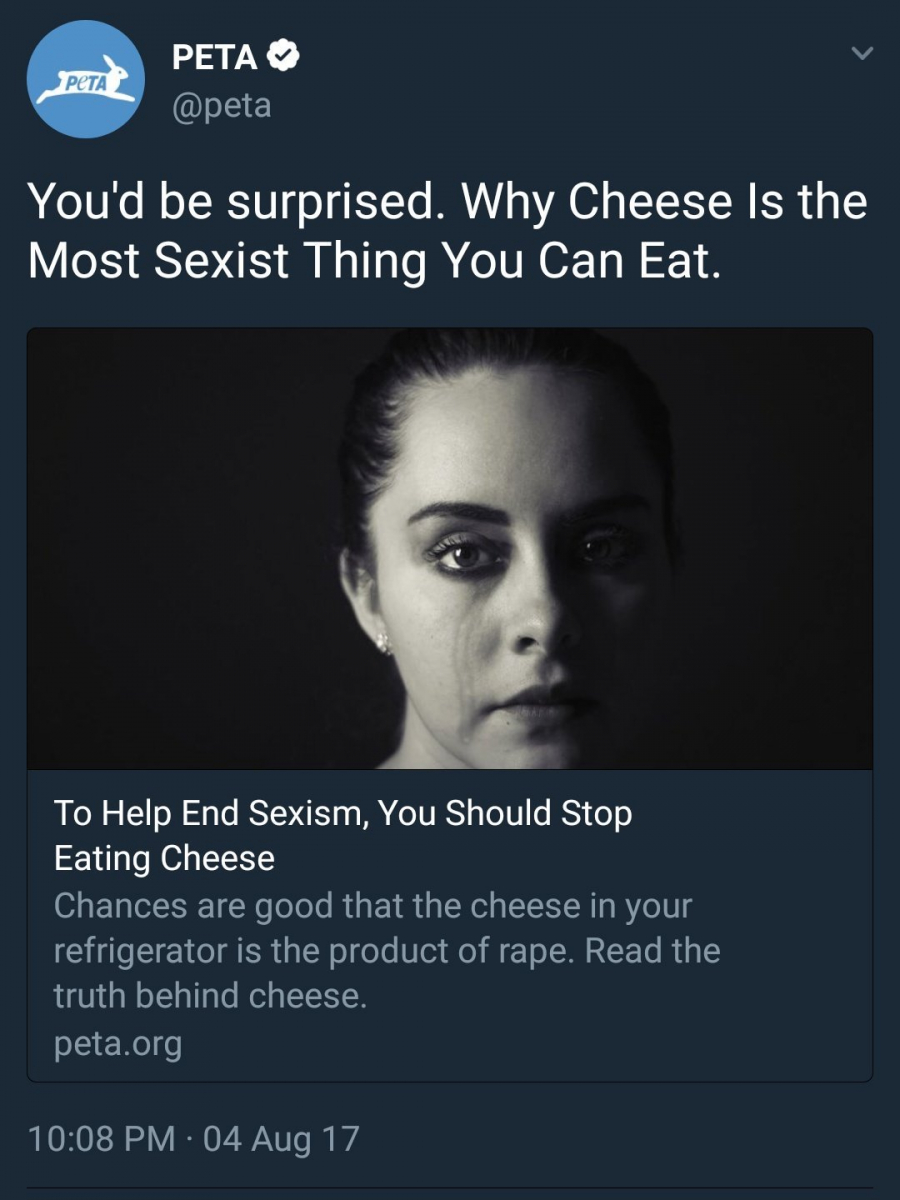
Task: Open the PETA profile avatar
Action: pos(85,79)
